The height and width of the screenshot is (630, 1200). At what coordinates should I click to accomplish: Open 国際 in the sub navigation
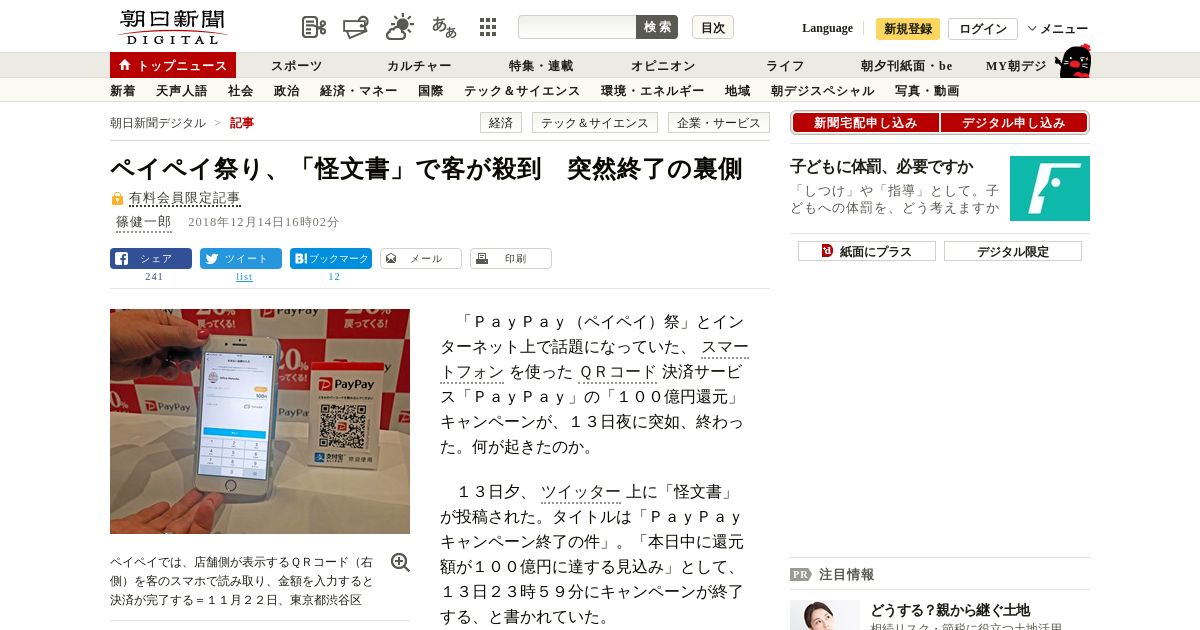point(431,91)
